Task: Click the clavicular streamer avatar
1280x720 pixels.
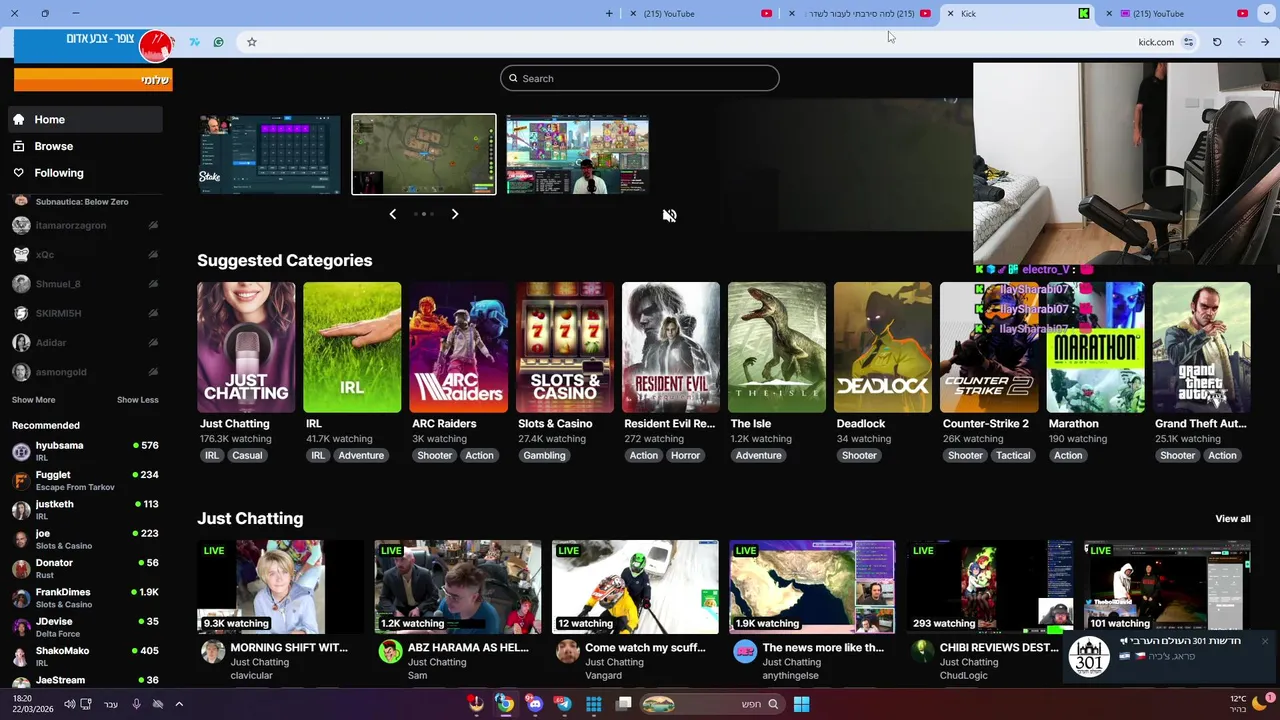Action: [x=213, y=652]
